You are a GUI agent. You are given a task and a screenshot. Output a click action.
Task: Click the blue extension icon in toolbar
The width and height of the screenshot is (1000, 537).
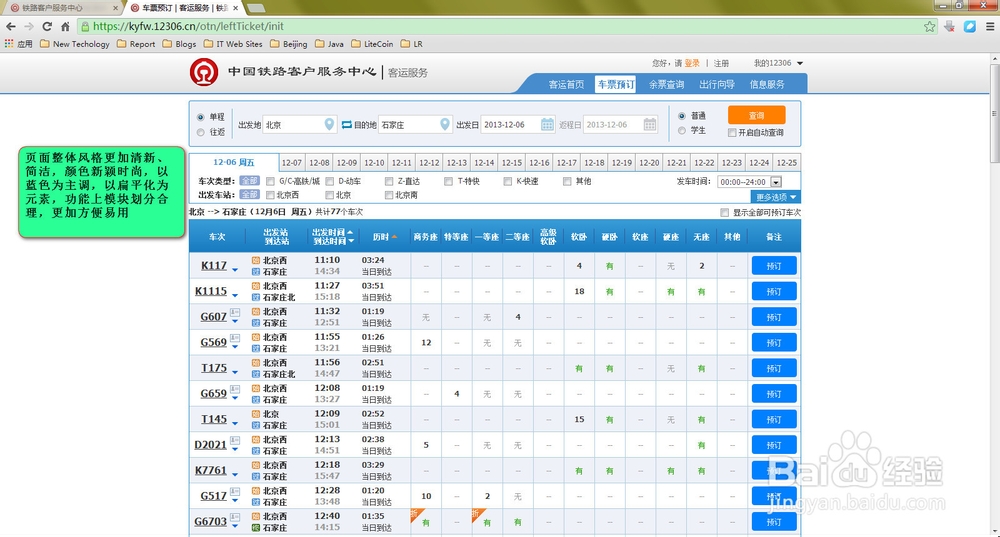click(970, 26)
